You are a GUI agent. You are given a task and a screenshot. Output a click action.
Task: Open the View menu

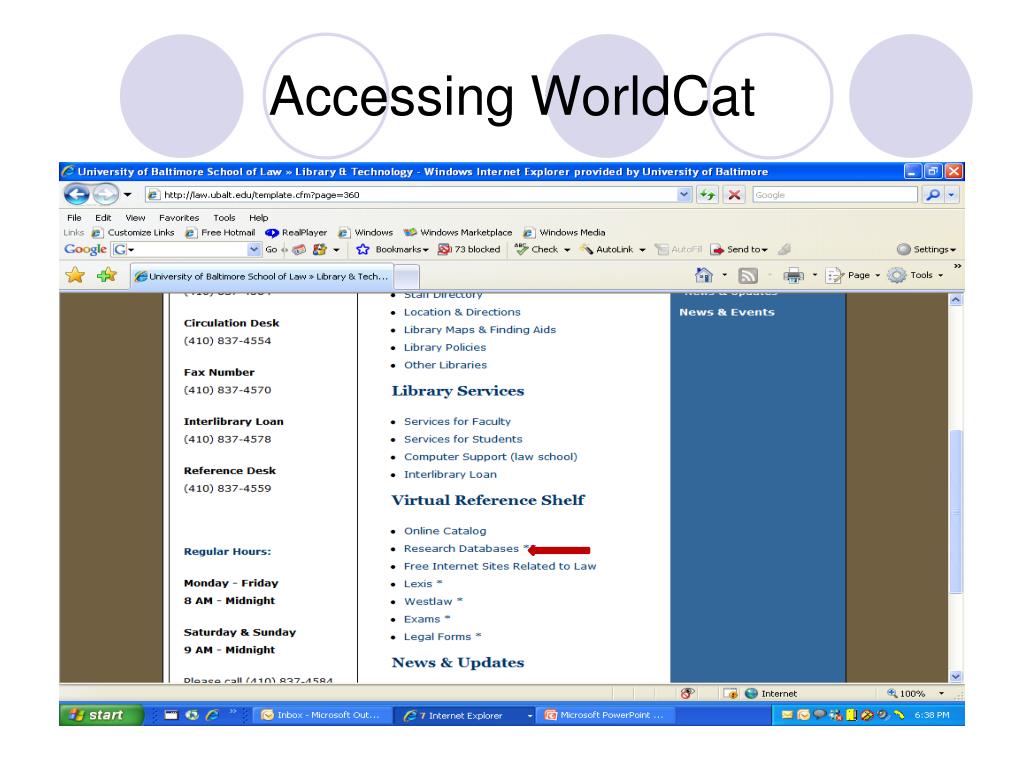coord(135,217)
